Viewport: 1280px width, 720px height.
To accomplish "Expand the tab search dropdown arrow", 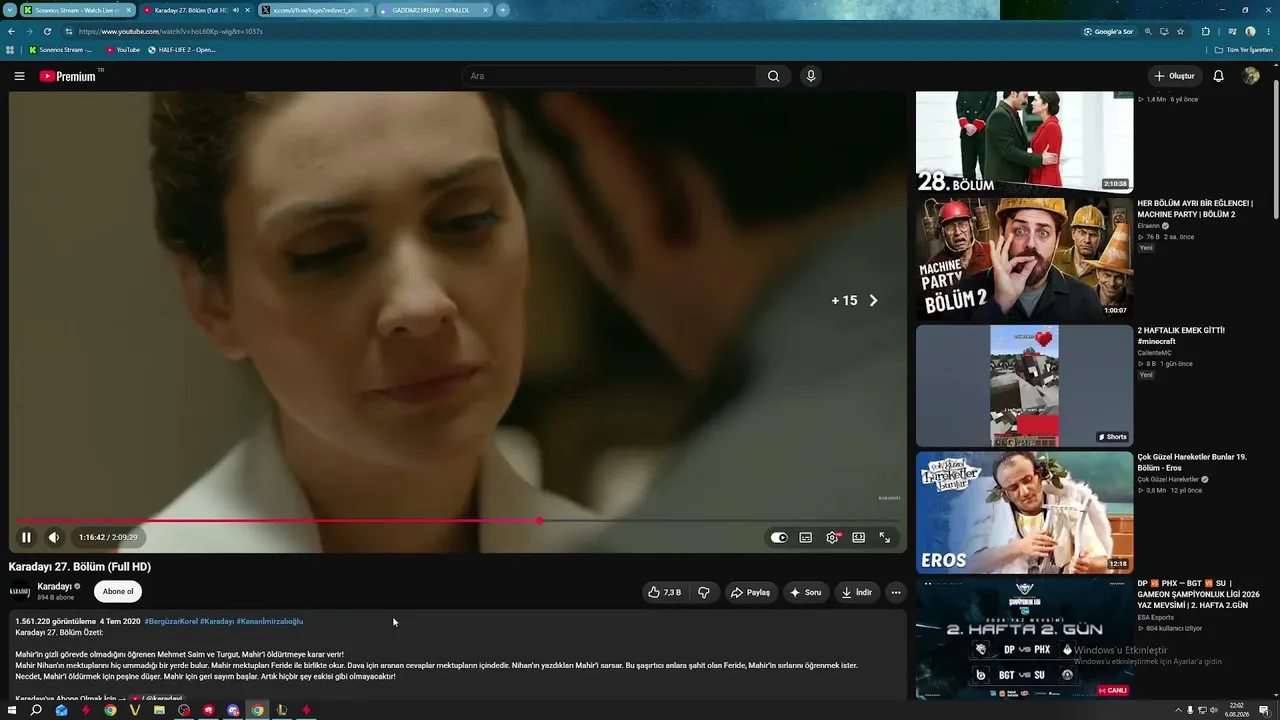I will click(x=9, y=10).
